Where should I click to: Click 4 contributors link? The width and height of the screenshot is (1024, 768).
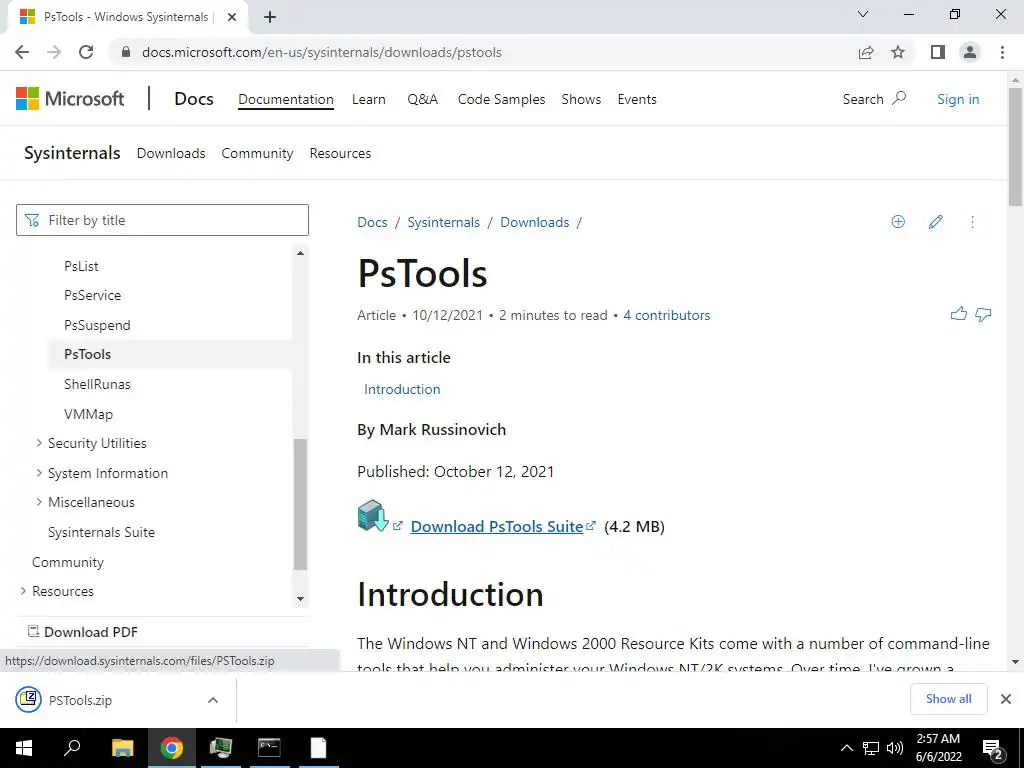(x=667, y=315)
